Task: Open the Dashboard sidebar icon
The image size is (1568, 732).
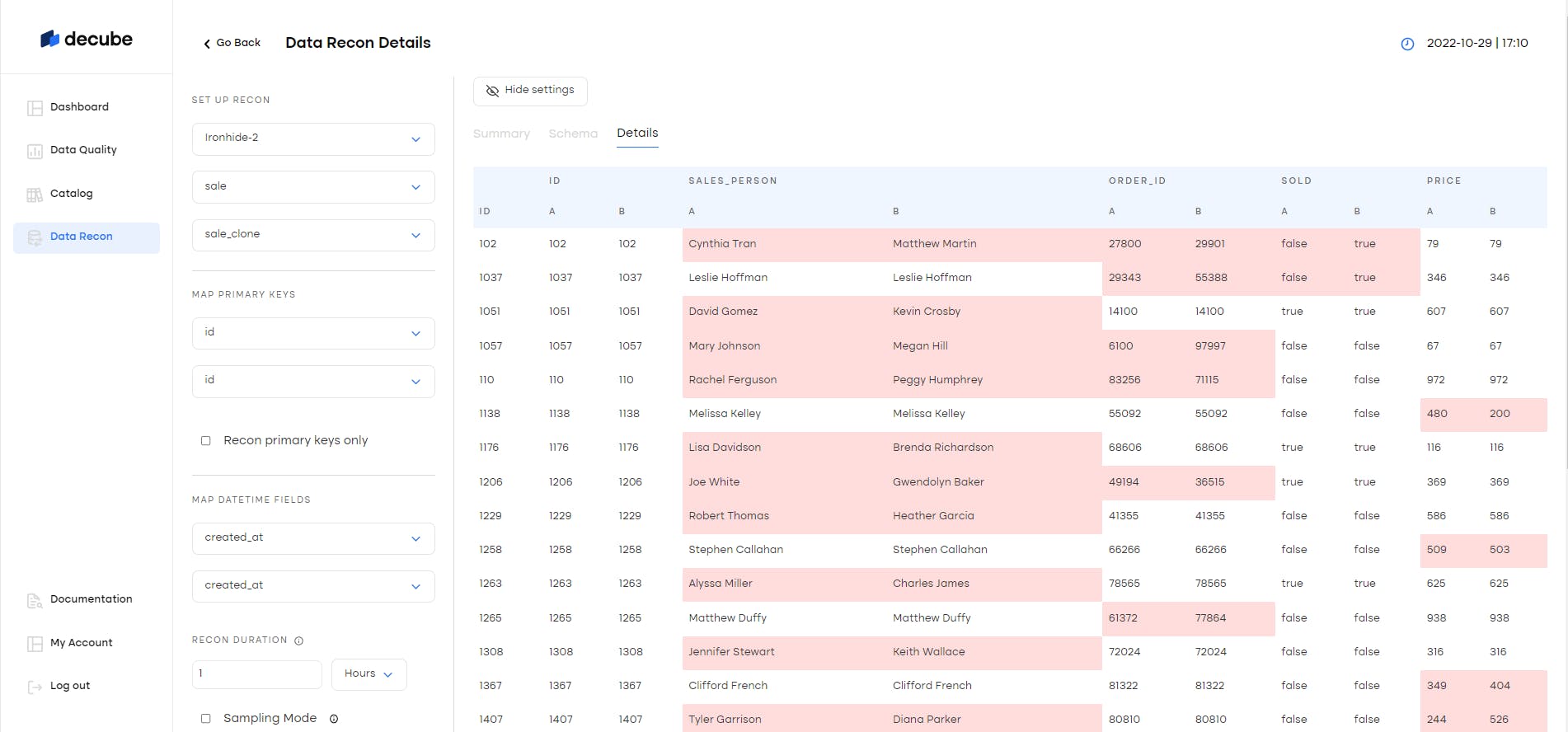Action: 35,108
